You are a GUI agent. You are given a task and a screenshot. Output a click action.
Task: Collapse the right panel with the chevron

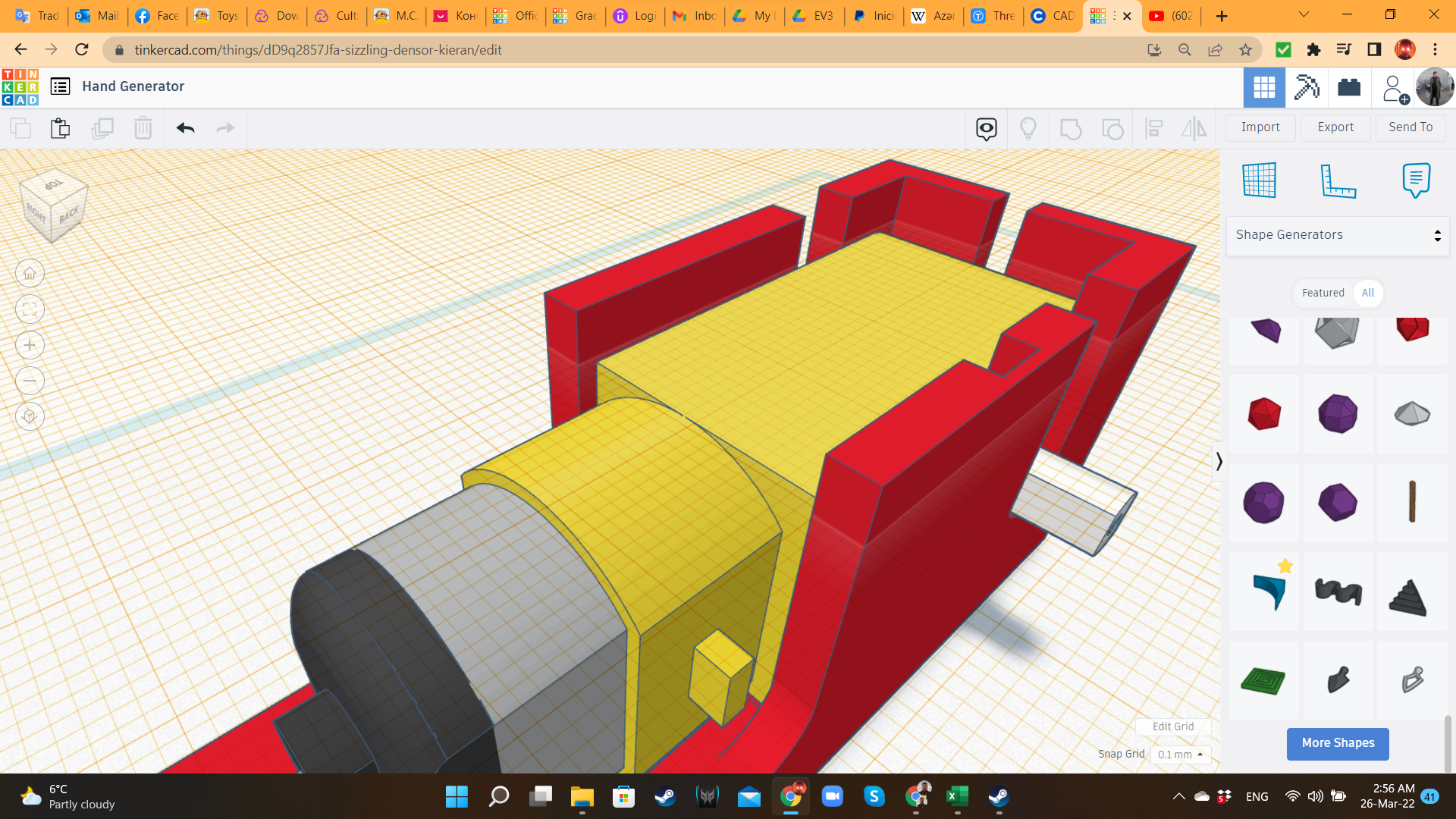[1219, 461]
